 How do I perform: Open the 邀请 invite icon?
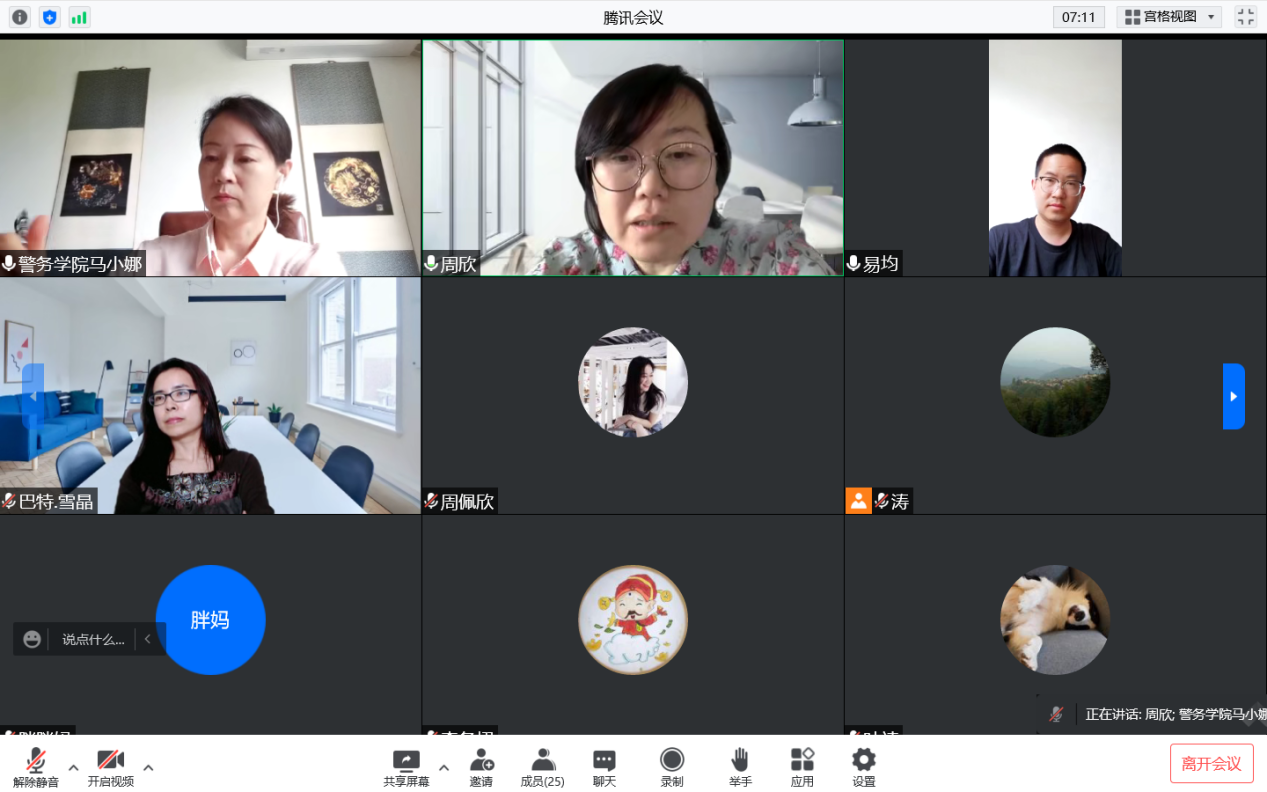coord(481,767)
